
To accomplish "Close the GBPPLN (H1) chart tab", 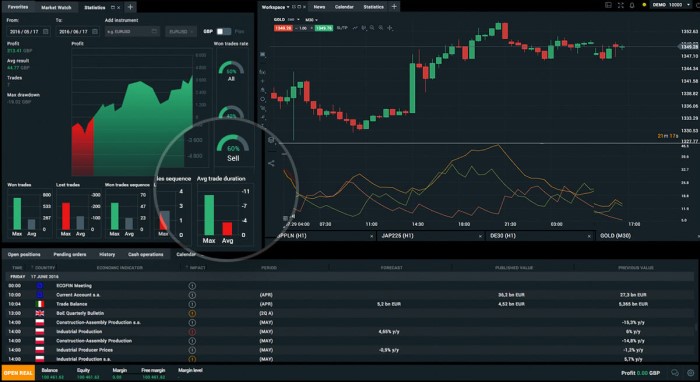I will (x=371, y=236).
